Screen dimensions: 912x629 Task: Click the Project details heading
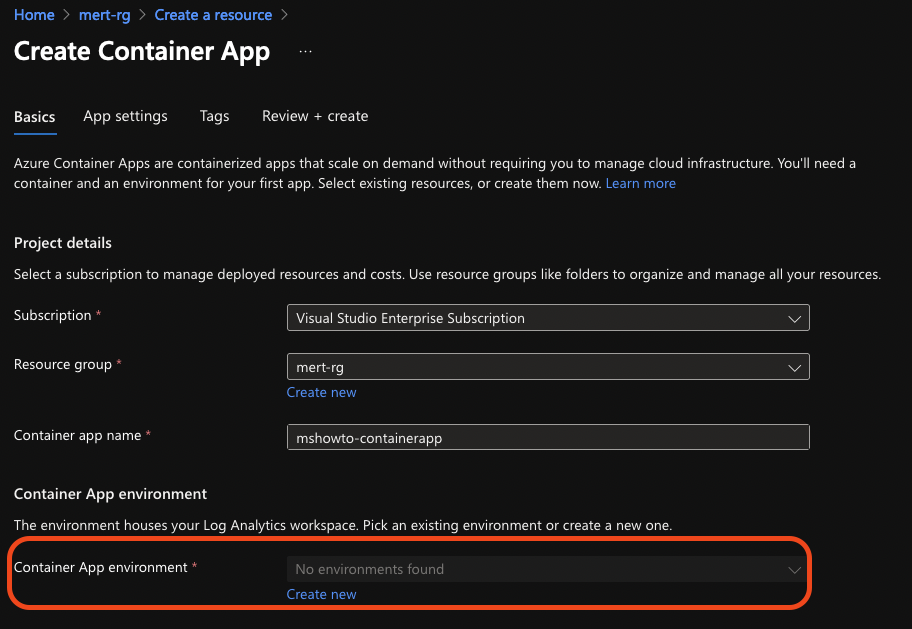63,243
